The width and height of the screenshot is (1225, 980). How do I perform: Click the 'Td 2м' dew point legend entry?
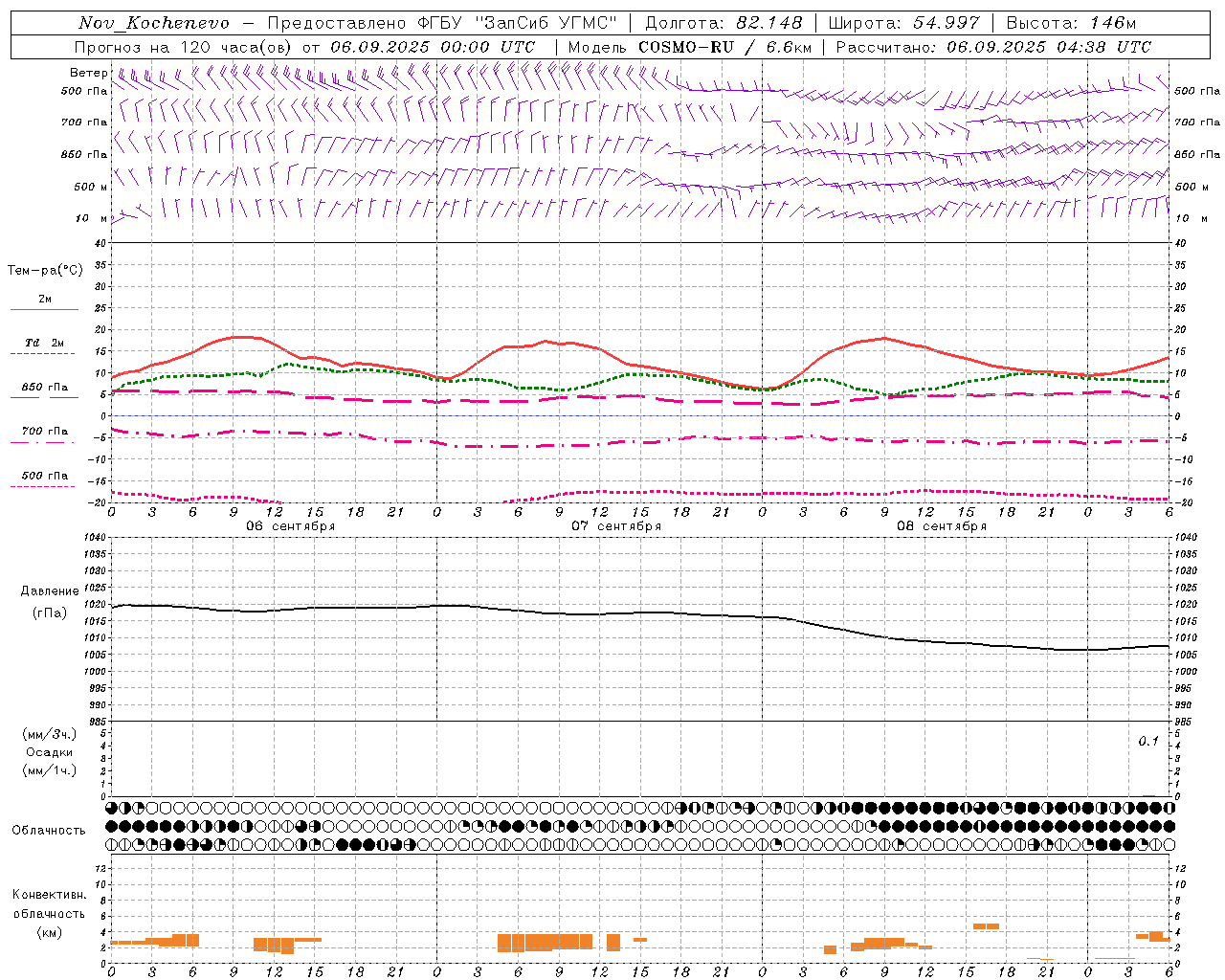point(44,343)
